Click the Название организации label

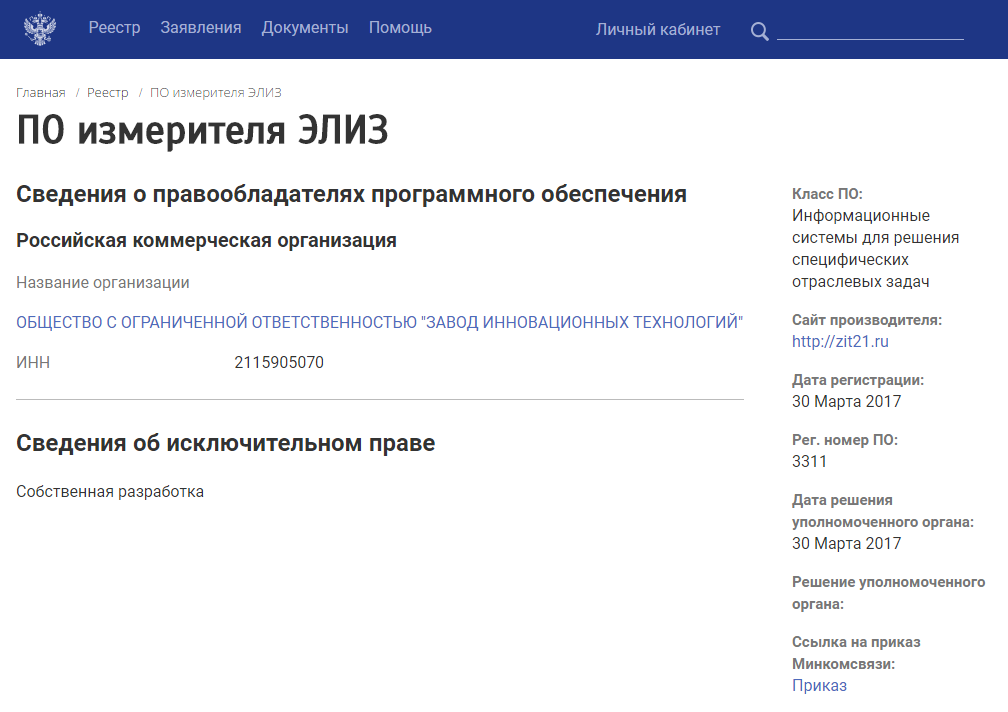pos(103,283)
